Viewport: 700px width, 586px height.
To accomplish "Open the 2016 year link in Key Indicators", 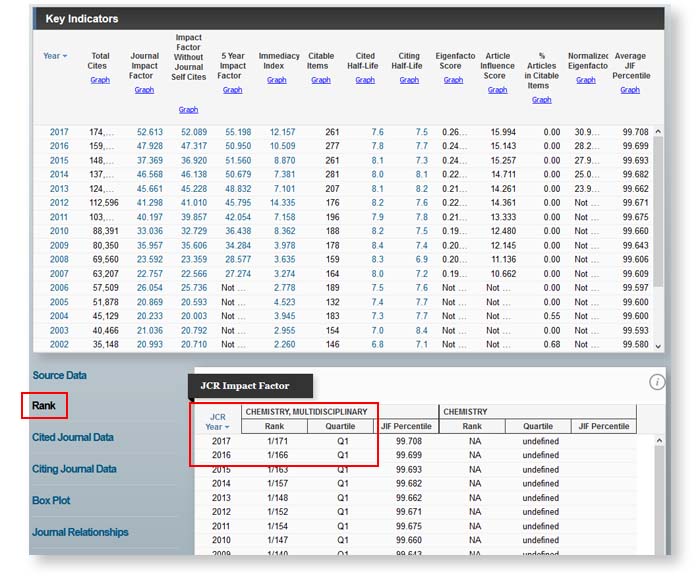I will pos(59,146).
